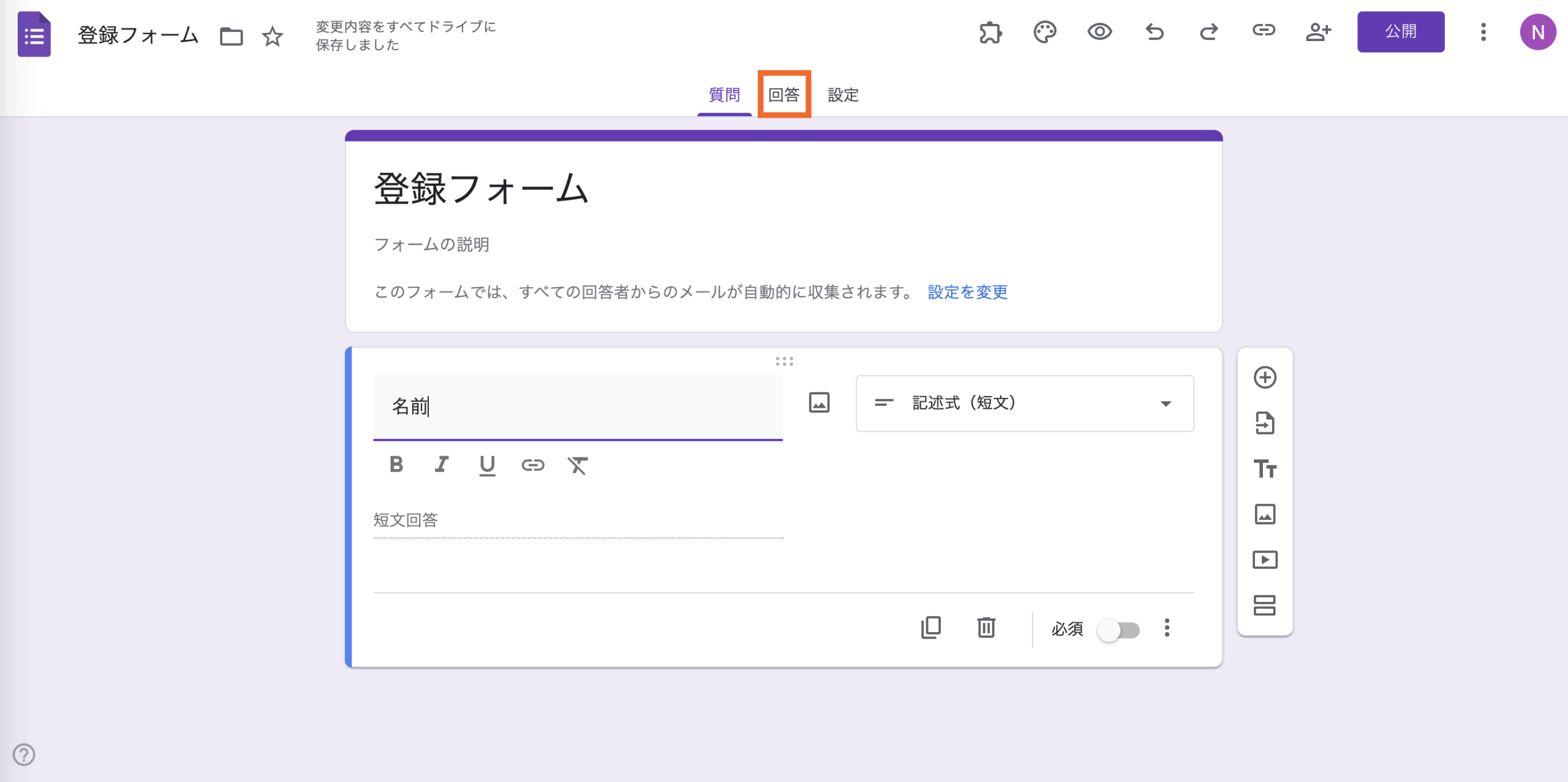The width and height of the screenshot is (1568, 782).
Task: Open the 記述式(短文) question type dropdown
Action: coord(1025,404)
